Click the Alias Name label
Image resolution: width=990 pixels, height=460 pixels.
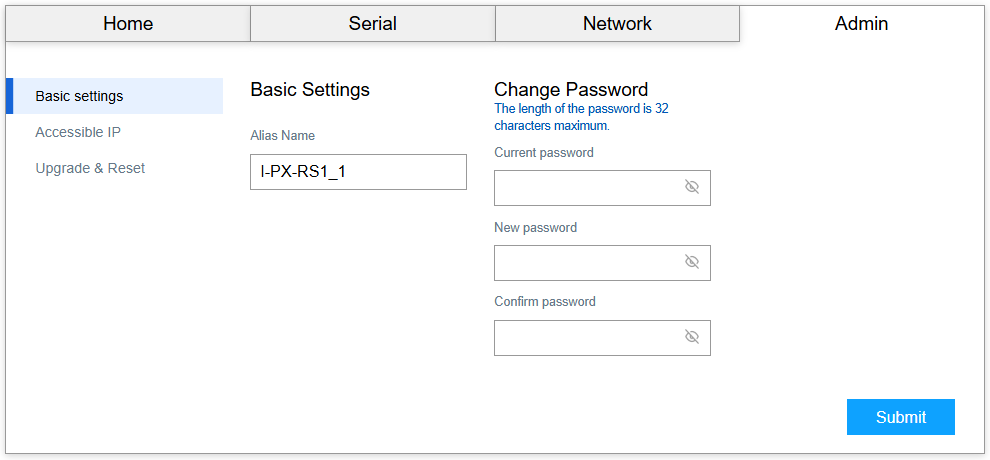(x=283, y=136)
